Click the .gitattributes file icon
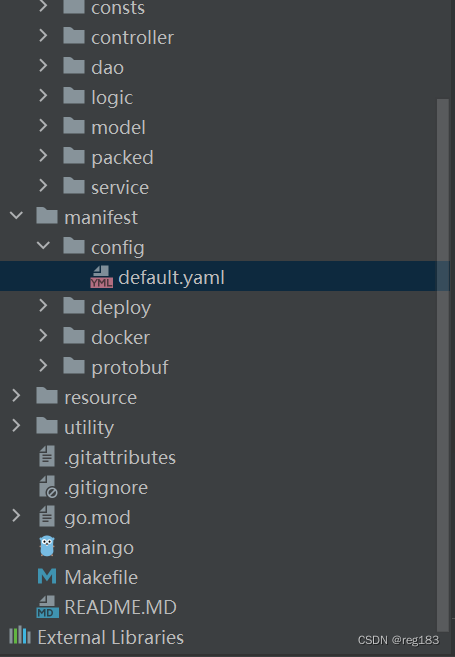Screen dimensions: 455x657 click(47, 457)
